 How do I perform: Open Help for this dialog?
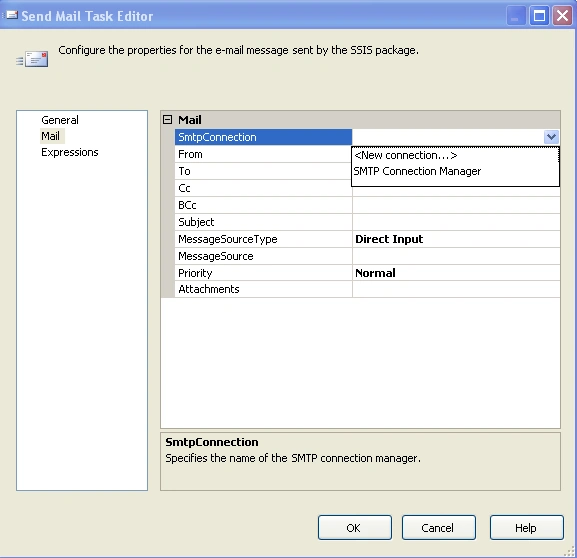tap(527, 528)
